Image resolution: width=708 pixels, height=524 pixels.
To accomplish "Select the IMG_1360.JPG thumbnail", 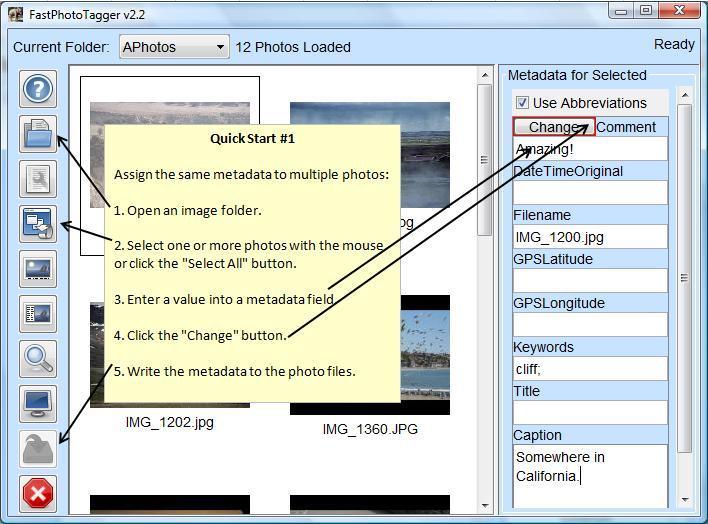I will click(370, 355).
